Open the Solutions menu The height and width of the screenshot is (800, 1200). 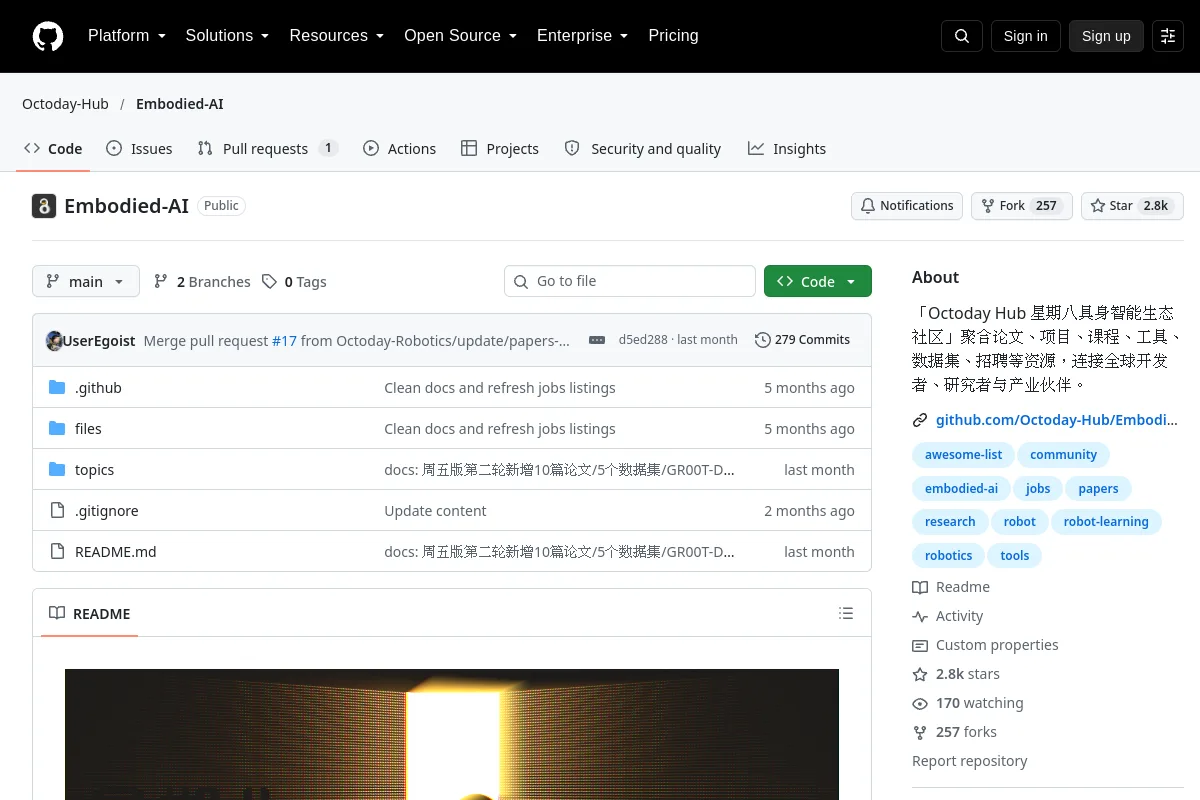[x=227, y=36]
